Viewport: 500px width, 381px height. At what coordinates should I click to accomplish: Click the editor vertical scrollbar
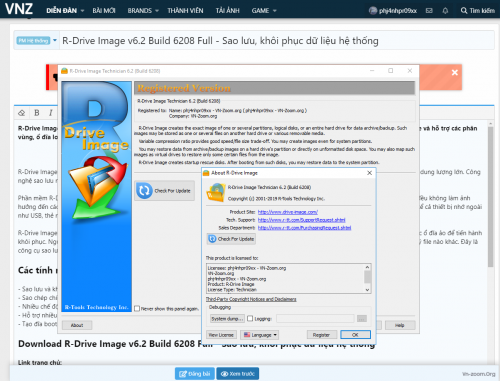pyautogui.click(x=490, y=197)
